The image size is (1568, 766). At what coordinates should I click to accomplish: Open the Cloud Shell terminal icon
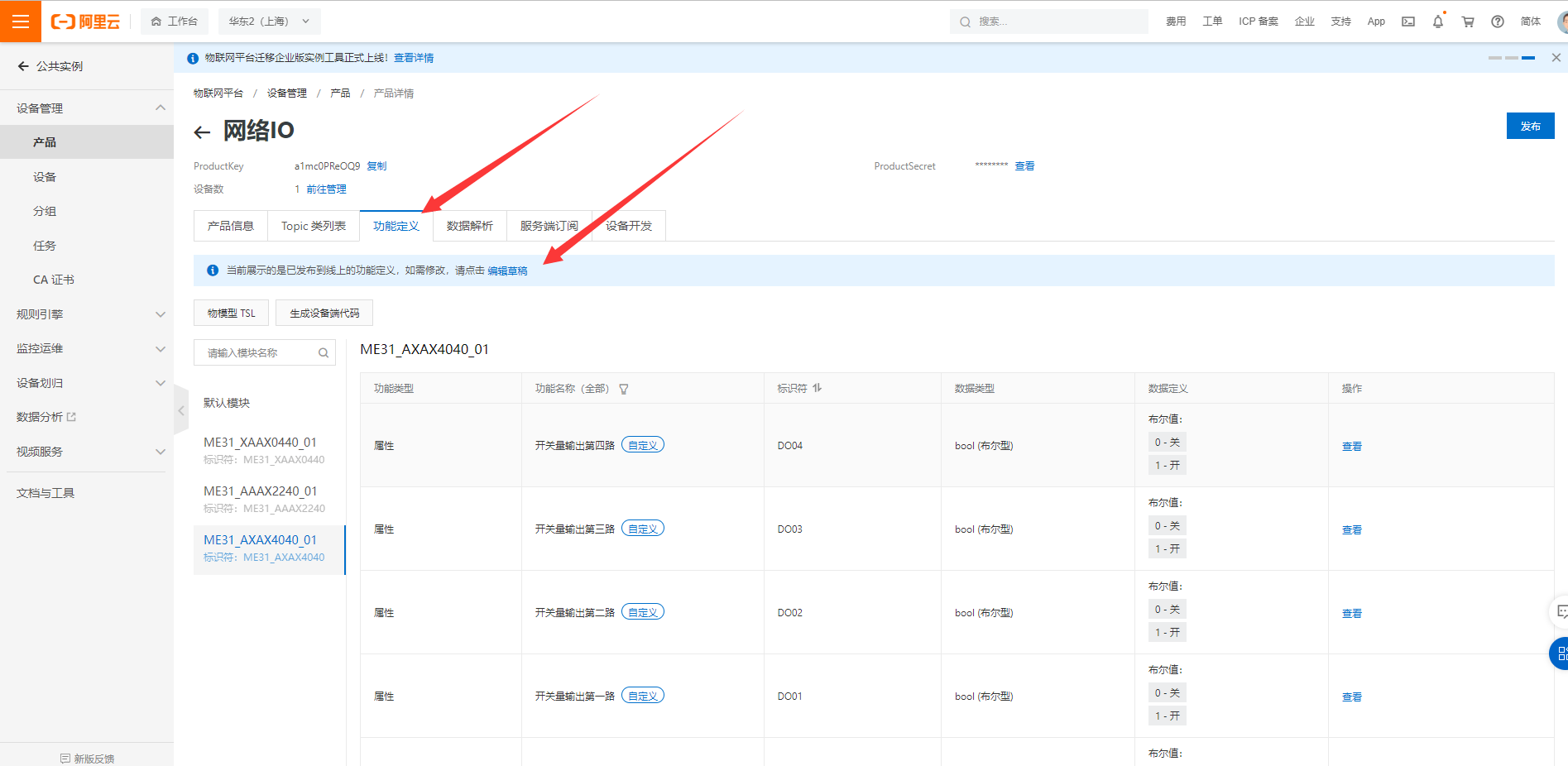click(x=1408, y=22)
